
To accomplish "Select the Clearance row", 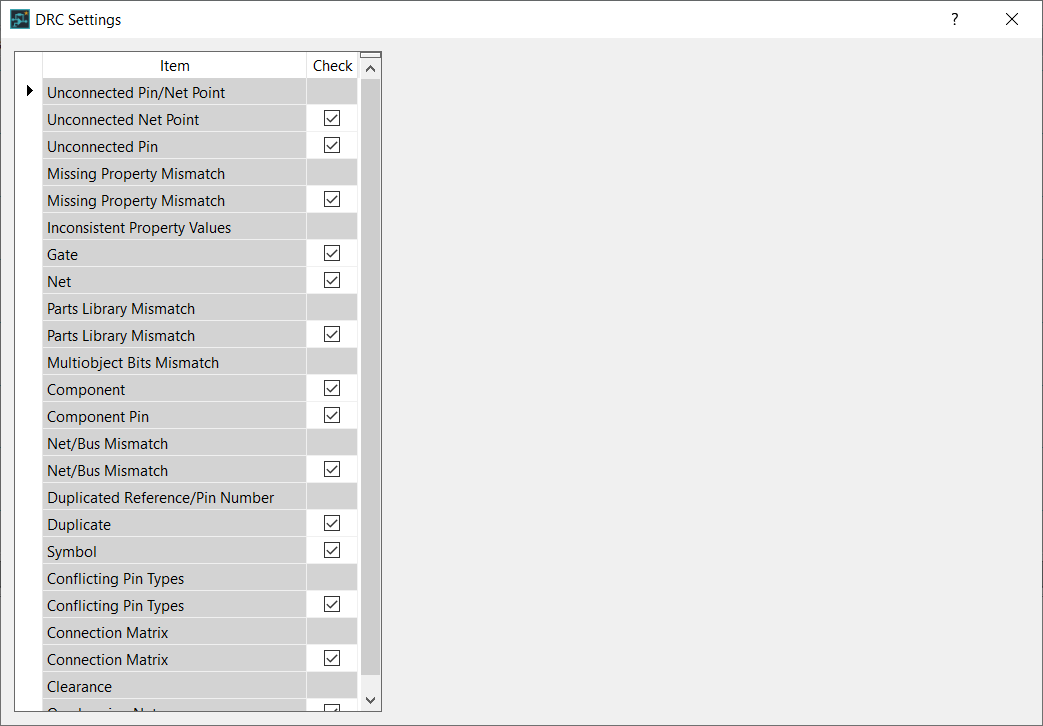I will pos(200,686).
